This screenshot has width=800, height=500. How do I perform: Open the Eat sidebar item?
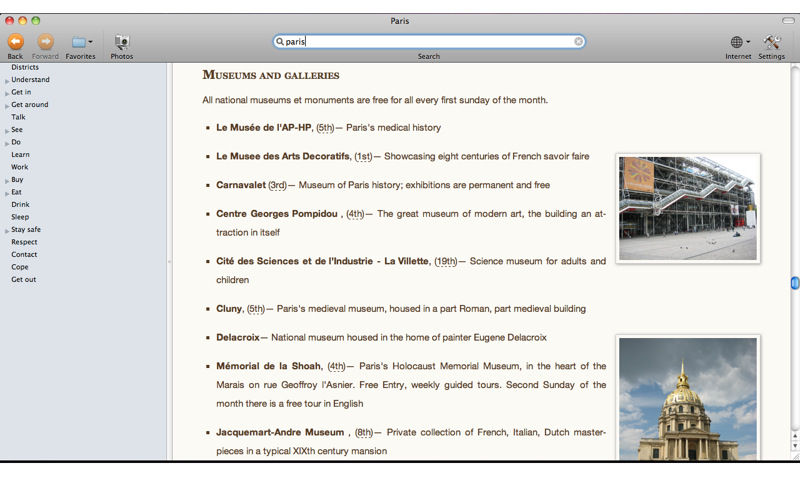tap(16, 192)
